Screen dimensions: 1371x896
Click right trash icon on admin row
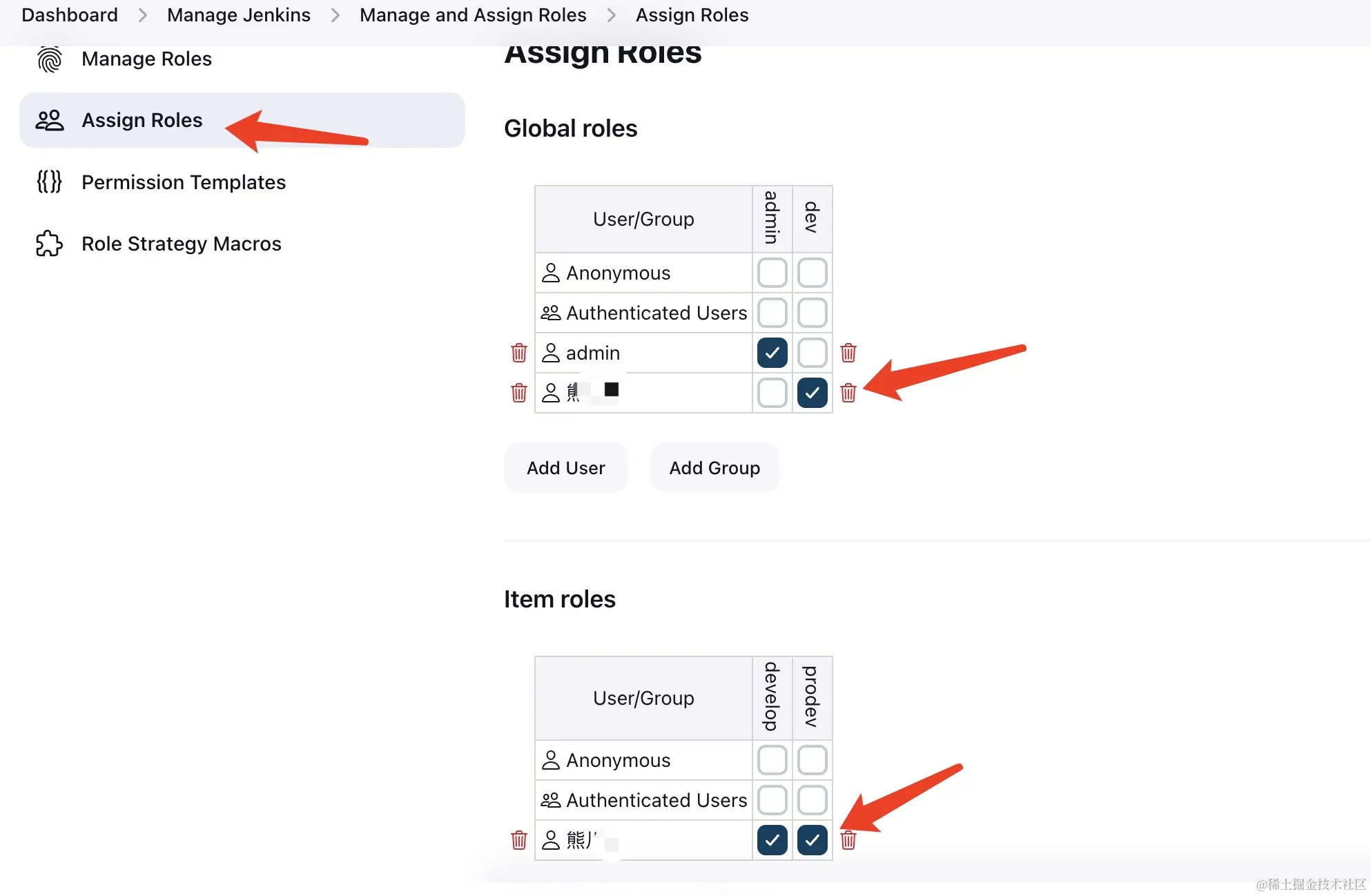click(848, 353)
